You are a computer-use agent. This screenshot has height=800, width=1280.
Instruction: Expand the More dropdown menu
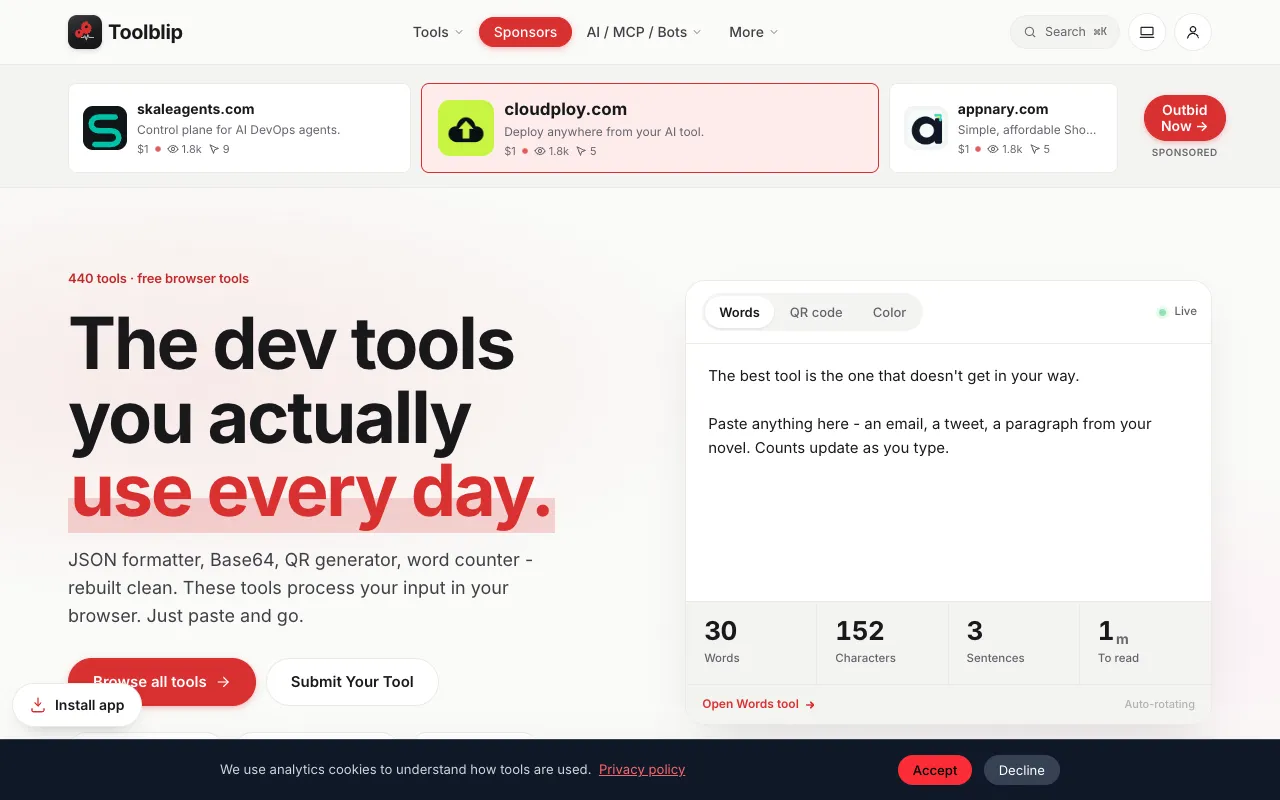[753, 32]
